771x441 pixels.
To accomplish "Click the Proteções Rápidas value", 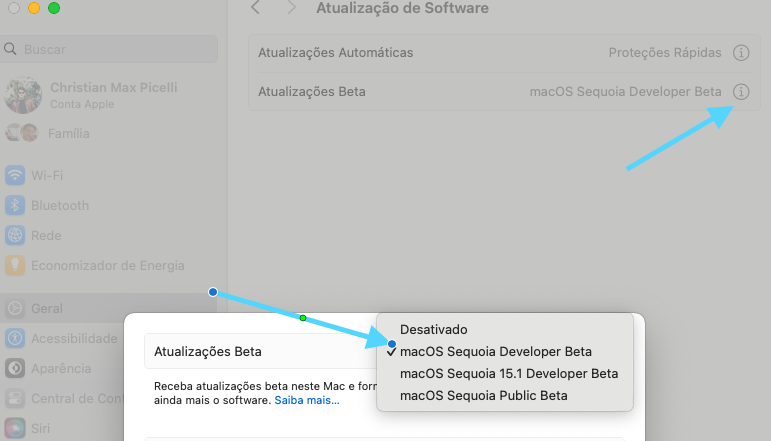I will coord(665,53).
